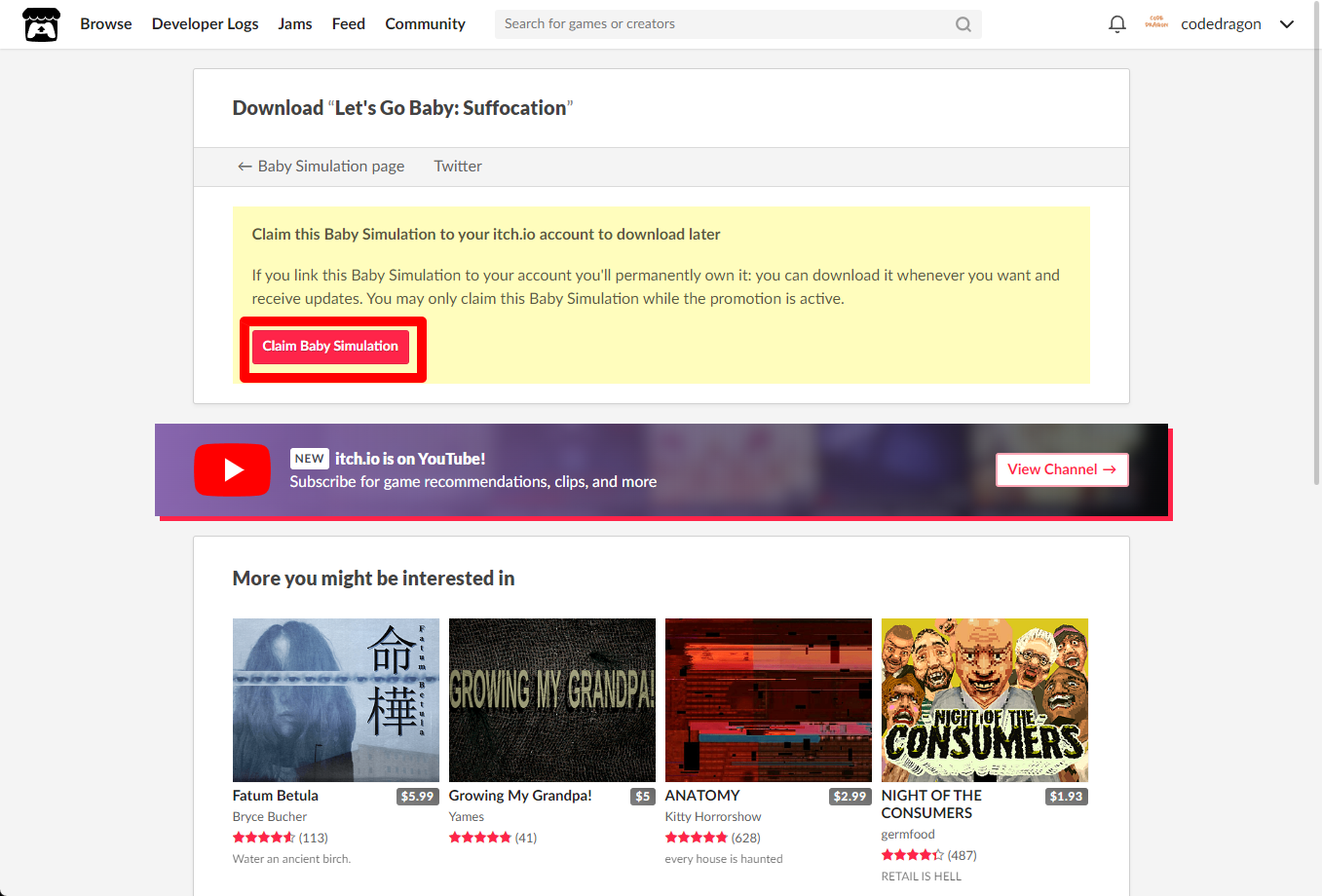Click Claim Baby Simulation button

coord(330,347)
